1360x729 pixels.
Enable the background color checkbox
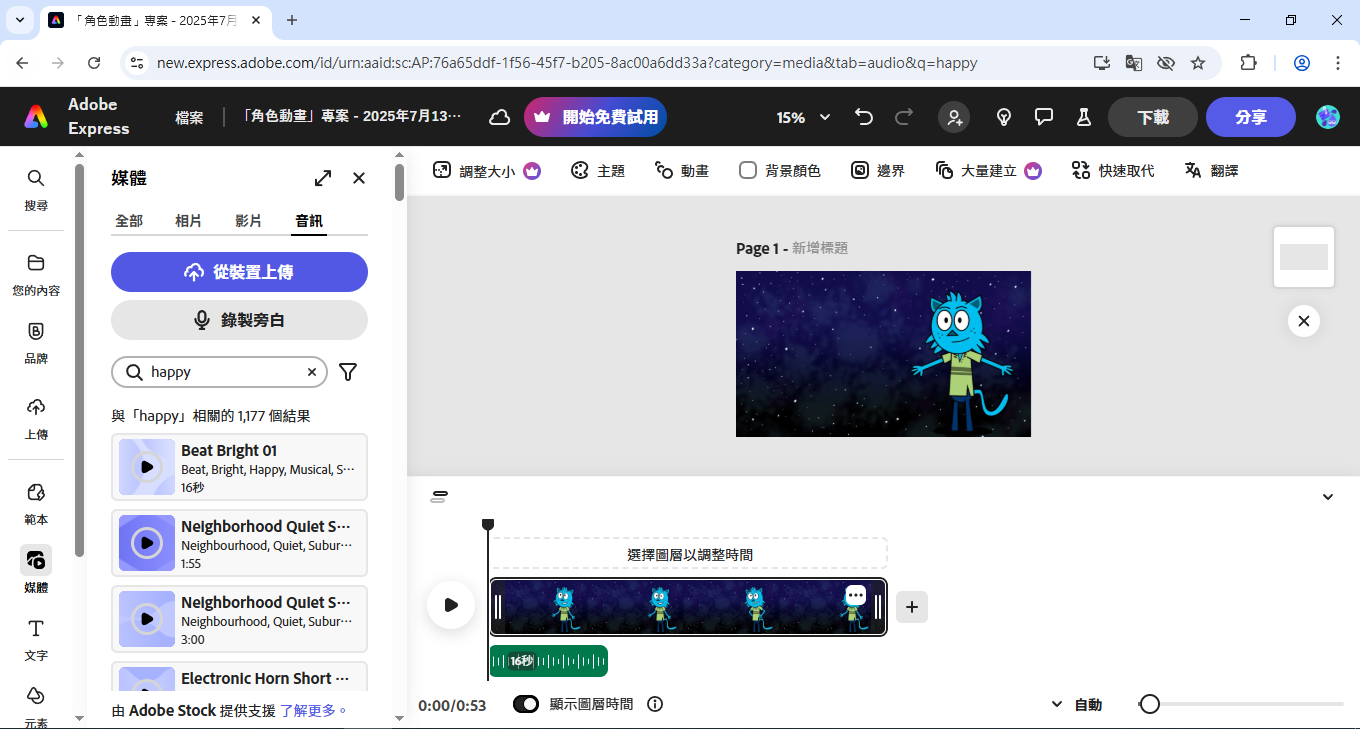tap(748, 171)
